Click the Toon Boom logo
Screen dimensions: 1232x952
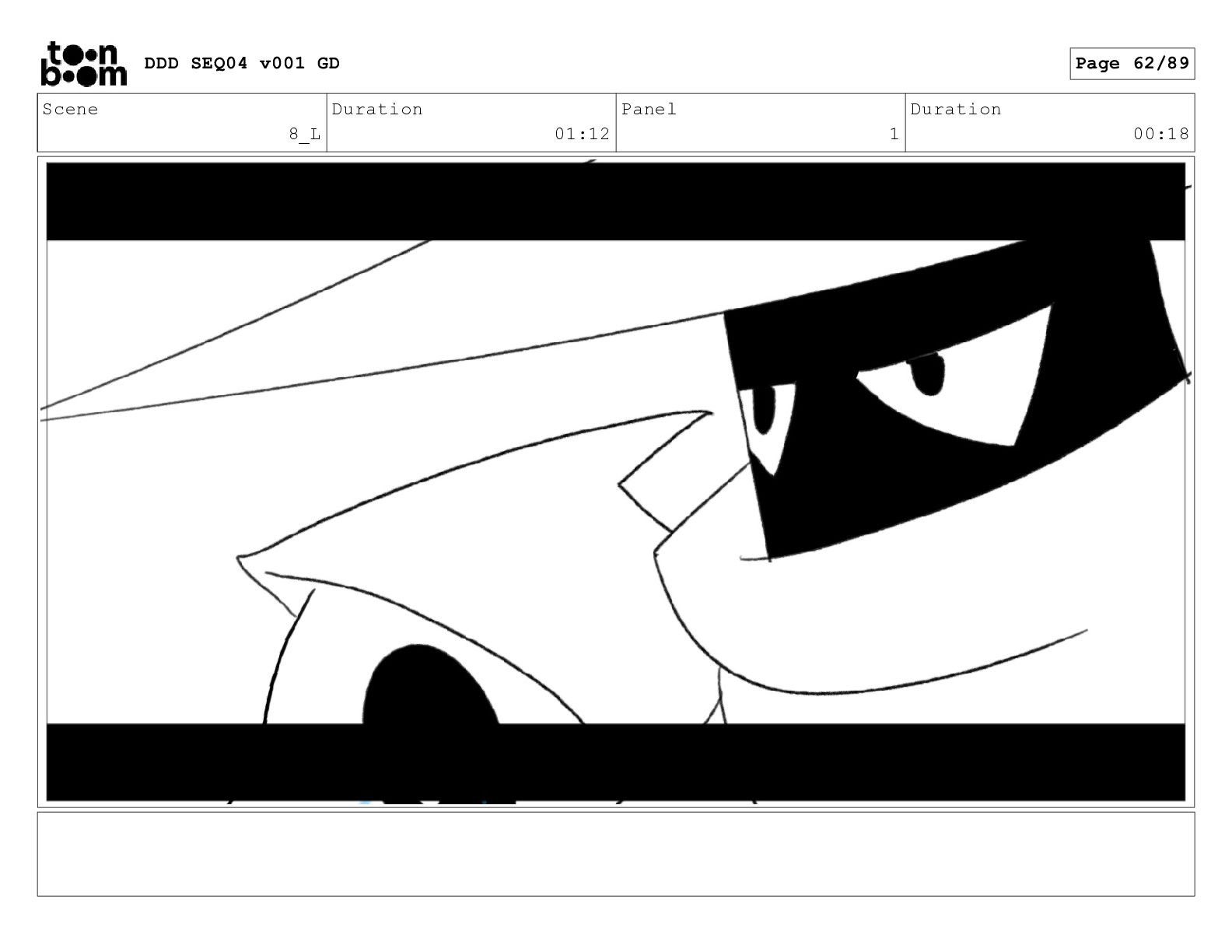[83, 63]
